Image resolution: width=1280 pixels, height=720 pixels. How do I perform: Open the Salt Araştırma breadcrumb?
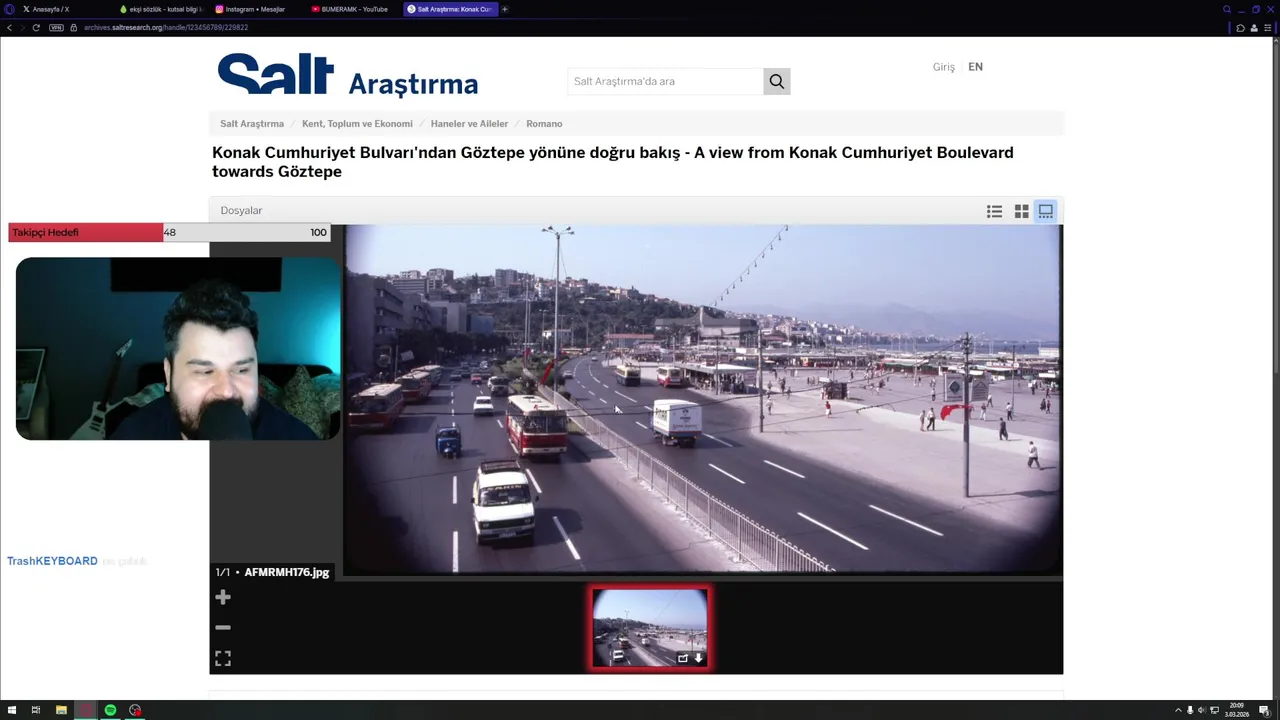coord(252,124)
